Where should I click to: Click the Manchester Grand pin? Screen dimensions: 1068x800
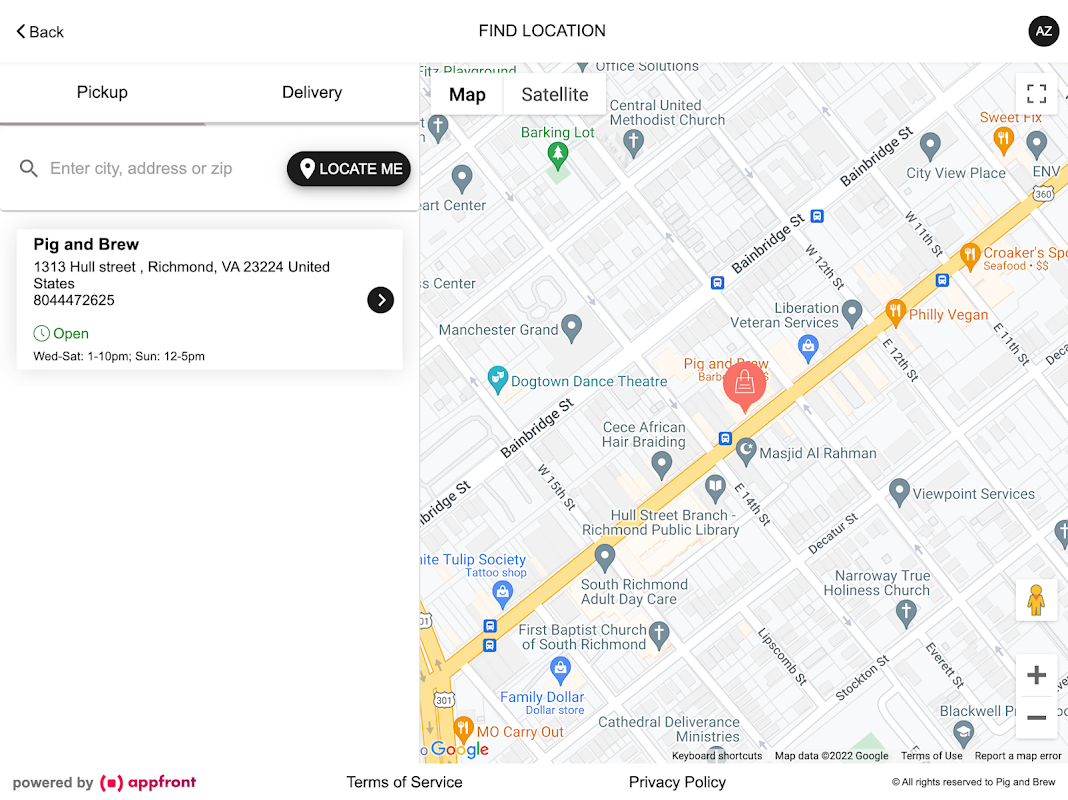point(571,329)
